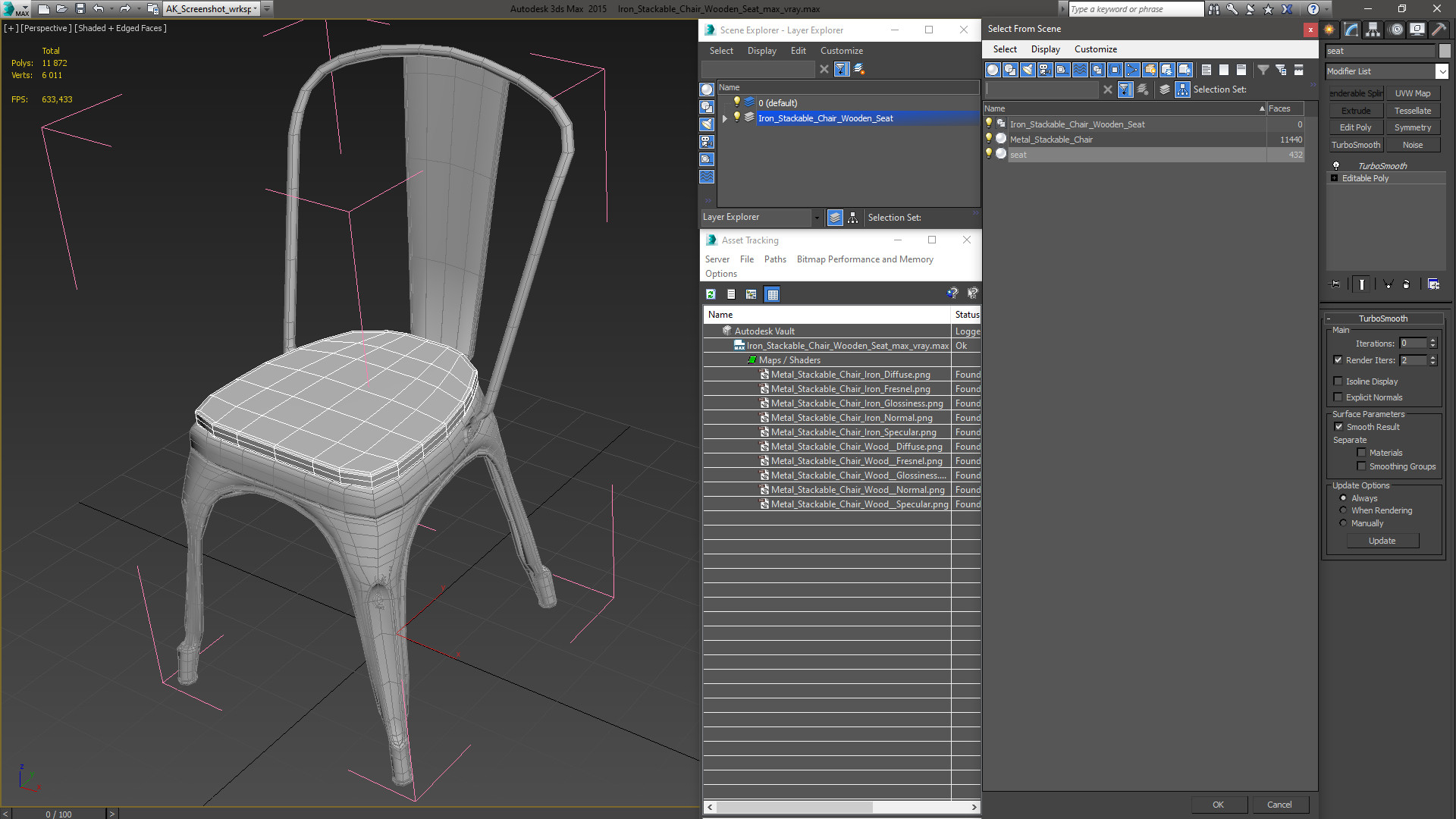
Task: Click the Help question mark icon in title bar
Action: [x=1313, y=9]
